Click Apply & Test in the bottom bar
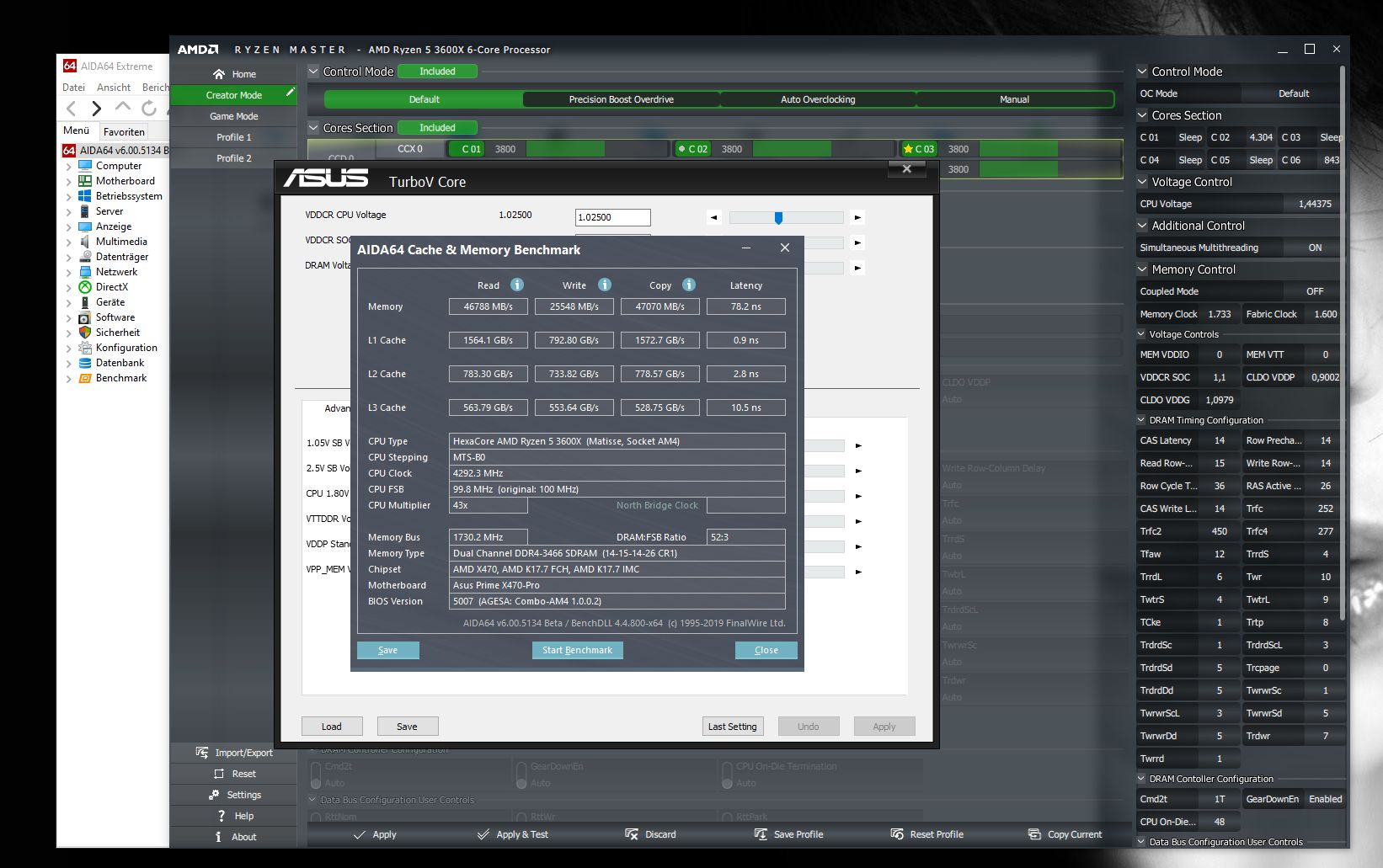 coord(512,834)
